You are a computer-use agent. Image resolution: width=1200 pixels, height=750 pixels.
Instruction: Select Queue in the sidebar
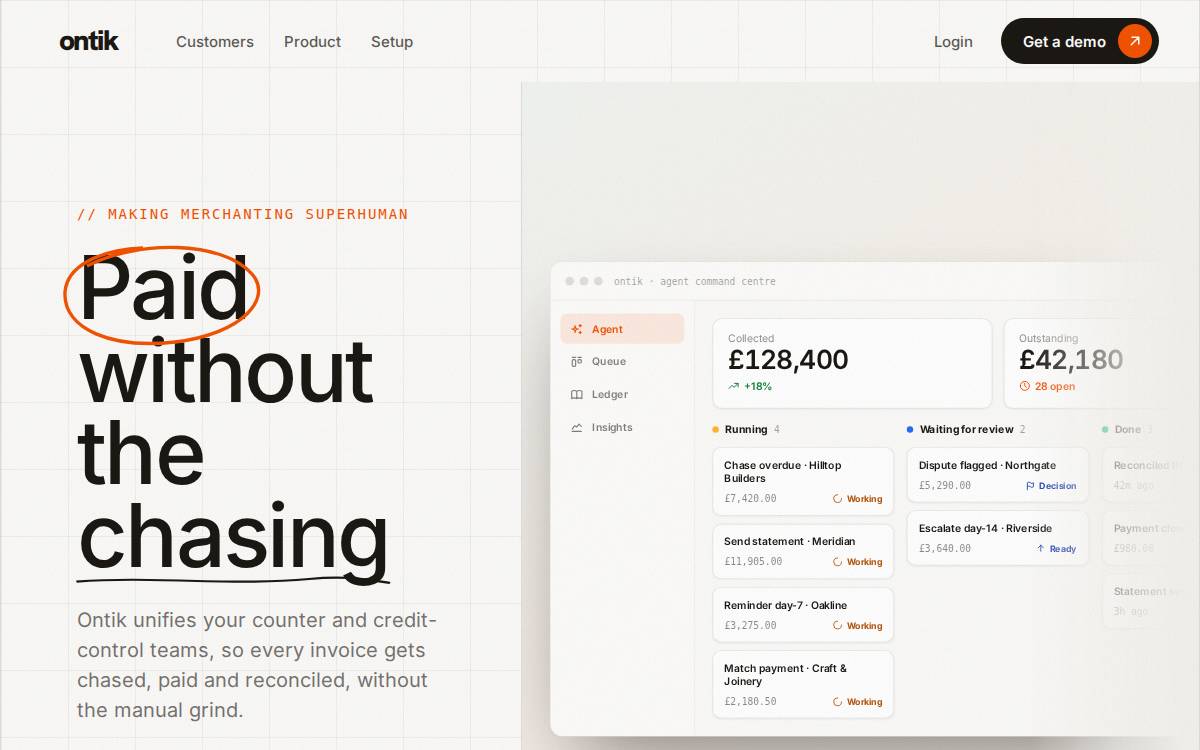point(622,362)
